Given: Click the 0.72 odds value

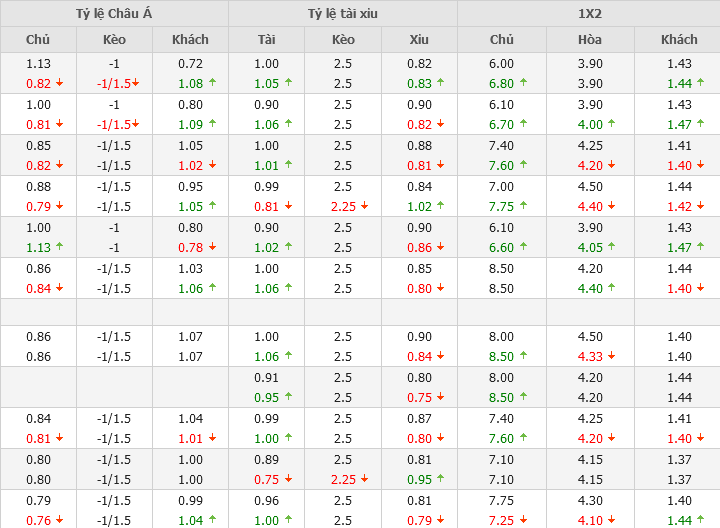Looking at the screenshot, I should click(x=190, y=63).
